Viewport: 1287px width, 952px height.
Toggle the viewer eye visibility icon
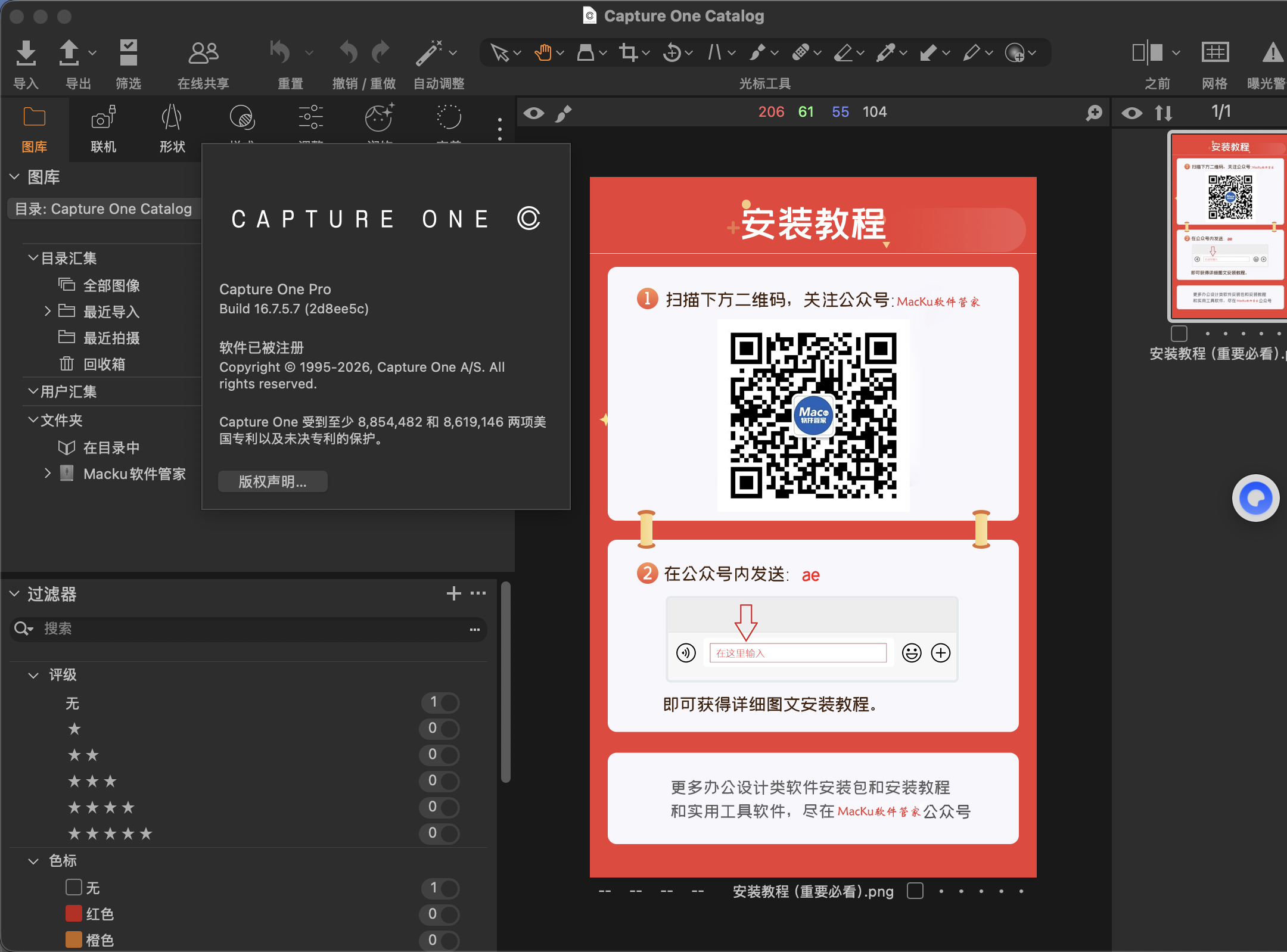(x=534, y=113)
